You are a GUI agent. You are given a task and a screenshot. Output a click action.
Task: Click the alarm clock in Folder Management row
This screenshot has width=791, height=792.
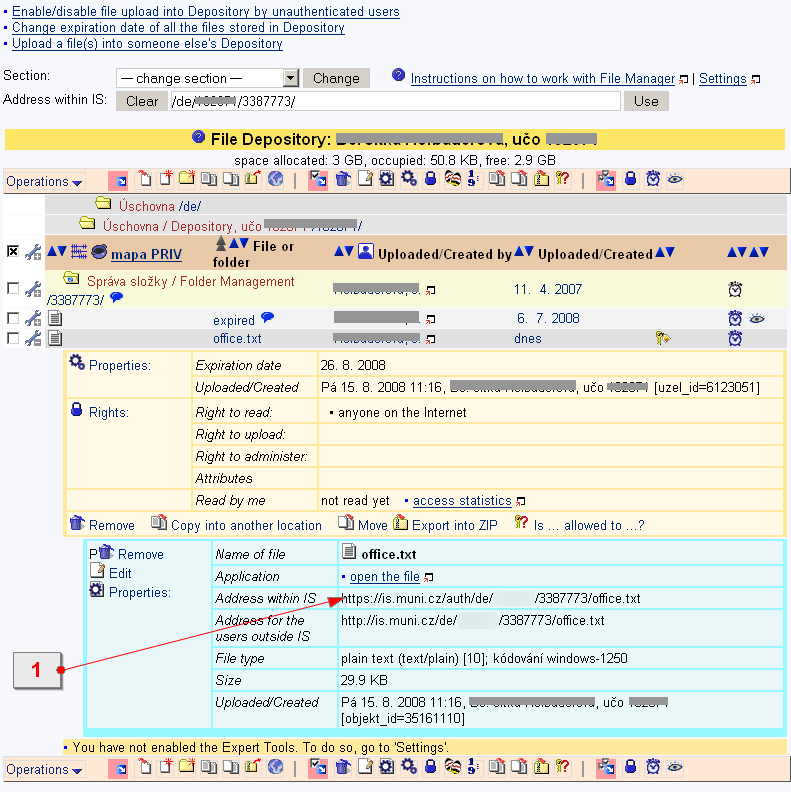tap(735, 289)
